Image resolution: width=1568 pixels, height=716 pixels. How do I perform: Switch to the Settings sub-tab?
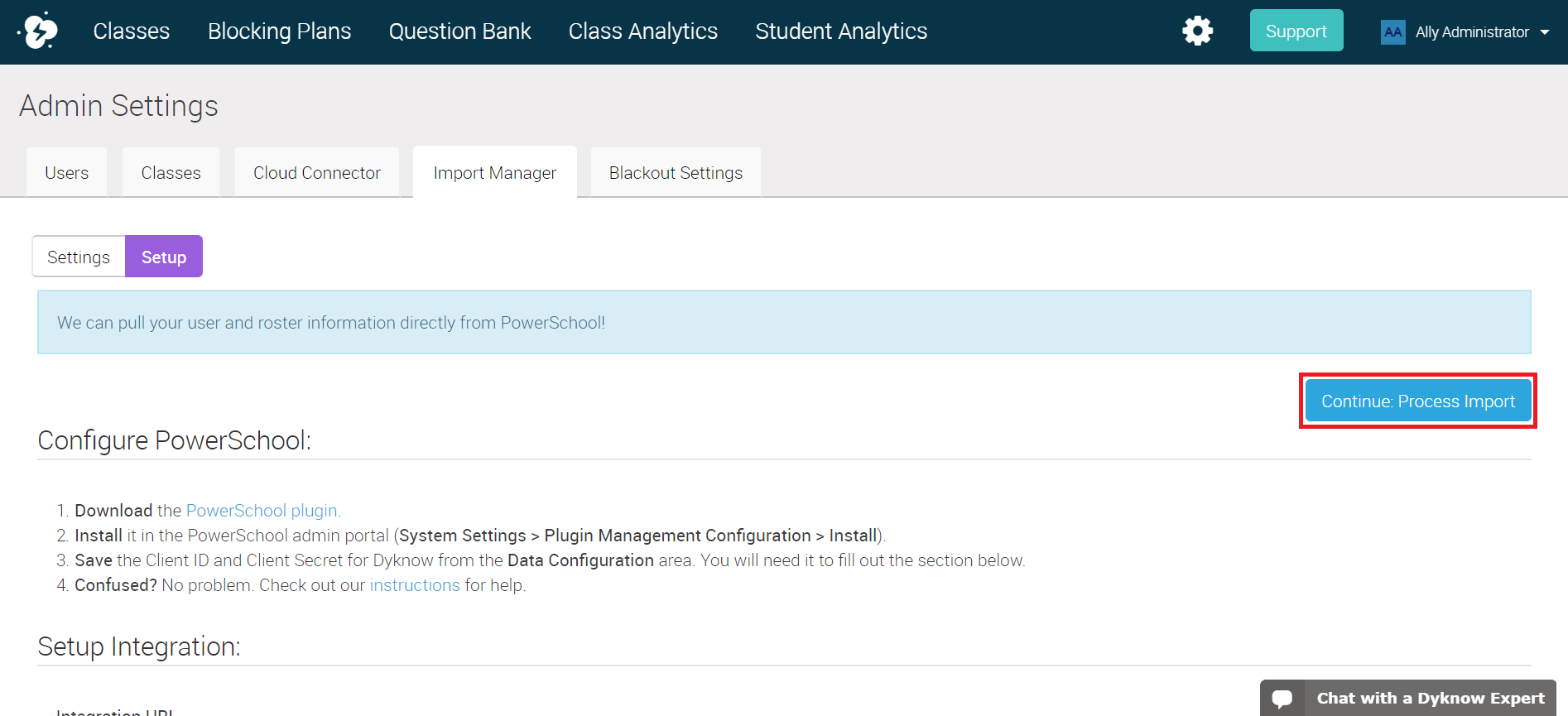[x=79, y=257]
